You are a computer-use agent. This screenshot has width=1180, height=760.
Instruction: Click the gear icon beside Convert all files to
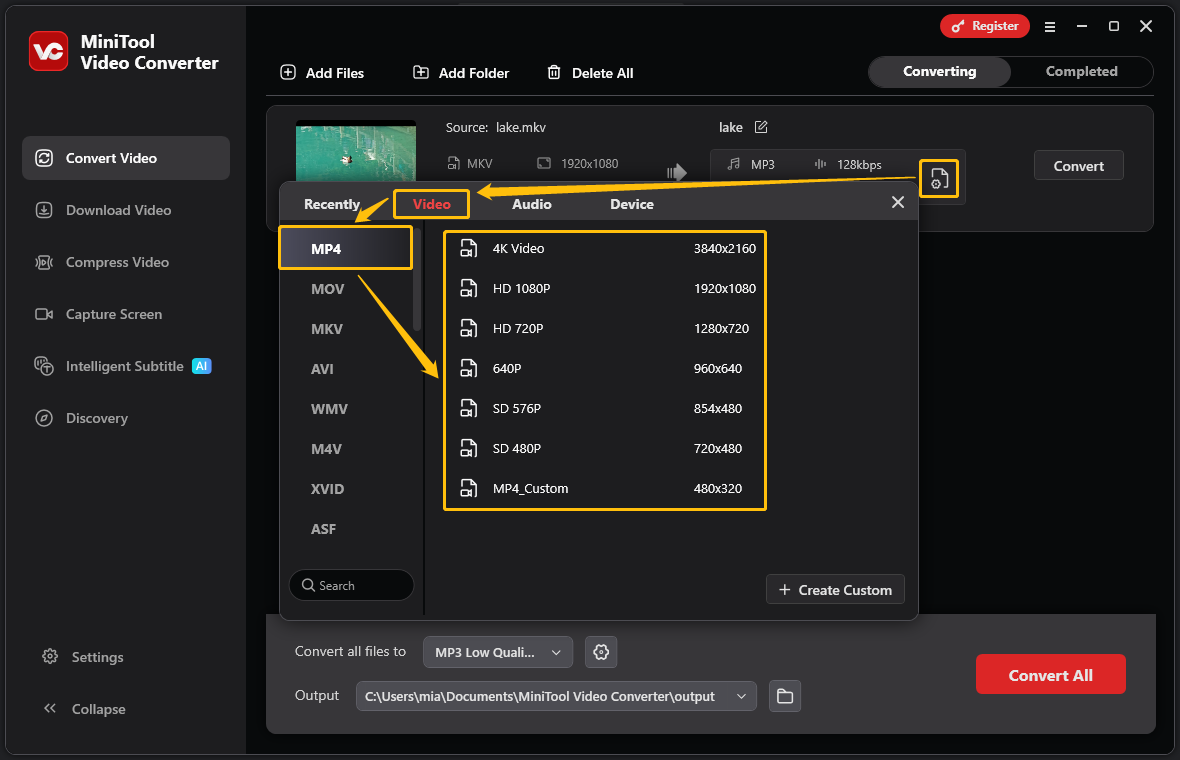pyautogui.click(x=600, y=652)
